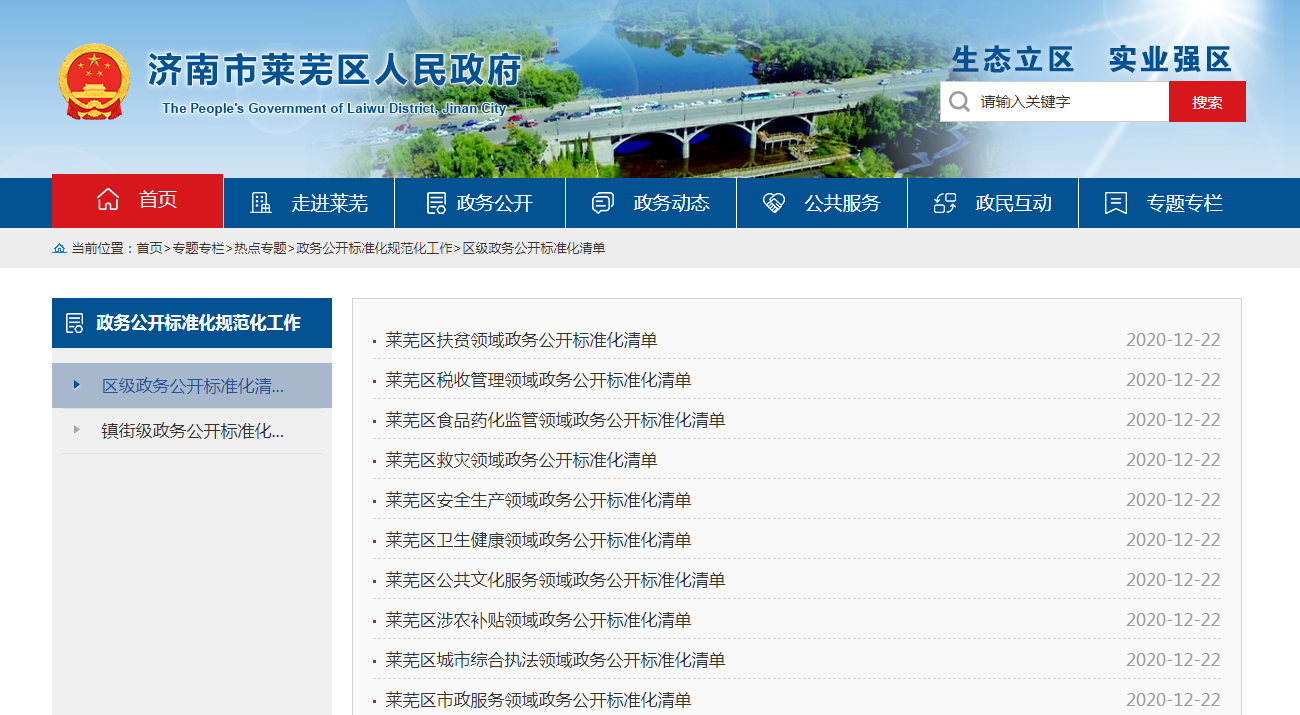Click the building icon beside 走进莱芜
Screen dimensions: 1300x715
pyautogui.click(x=261, y=203)
